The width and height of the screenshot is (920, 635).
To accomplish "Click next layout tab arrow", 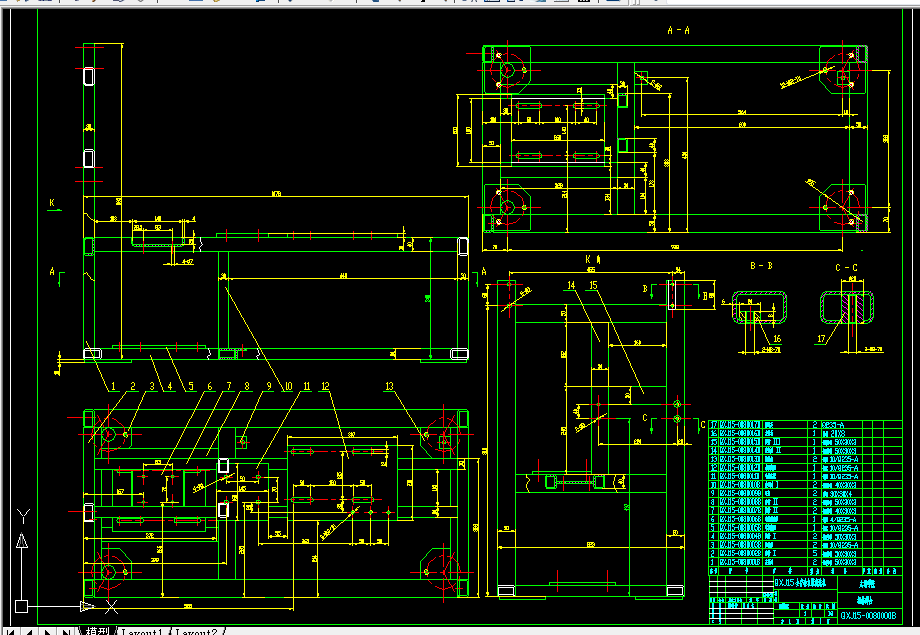I will tap(48, 632).
